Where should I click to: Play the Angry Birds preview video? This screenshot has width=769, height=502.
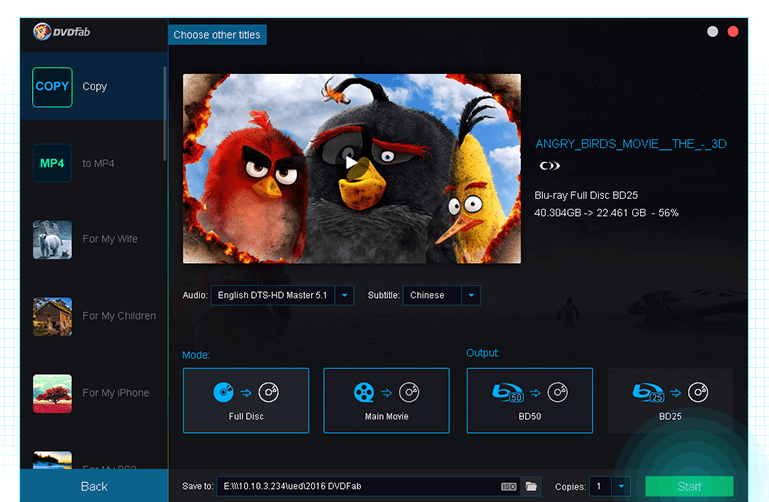coord(351,163)
